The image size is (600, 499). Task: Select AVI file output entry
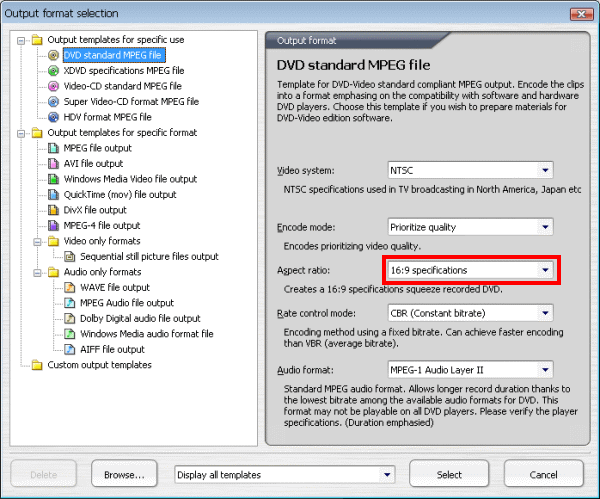(x=93, y=163)
